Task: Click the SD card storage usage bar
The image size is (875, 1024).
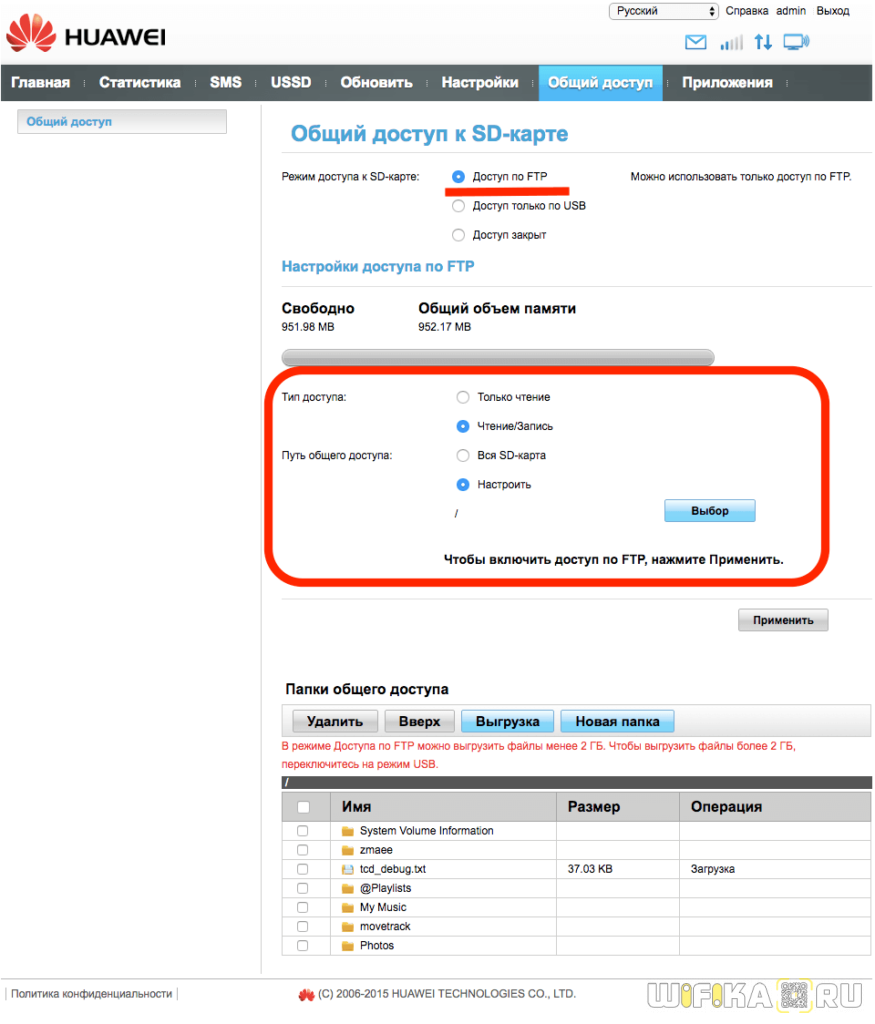Action: pyautogui.click(x=498, y=358)
